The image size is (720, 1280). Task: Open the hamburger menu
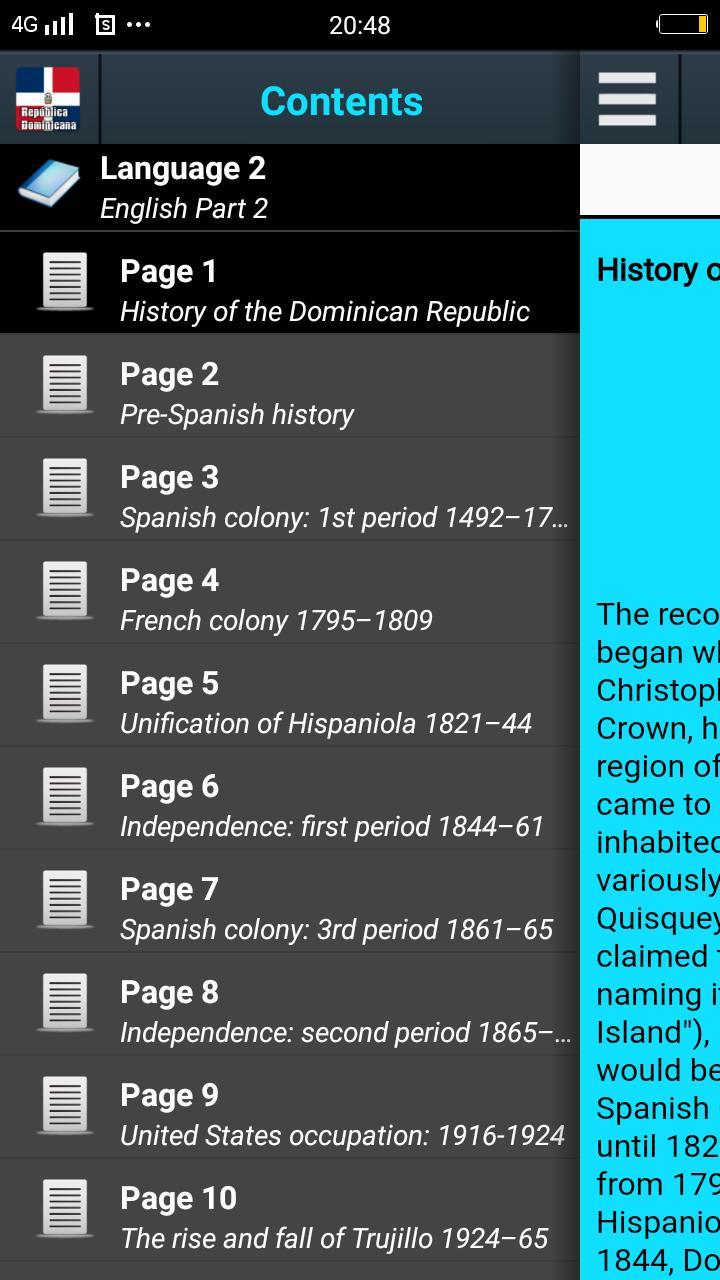[x=627, y=99]
